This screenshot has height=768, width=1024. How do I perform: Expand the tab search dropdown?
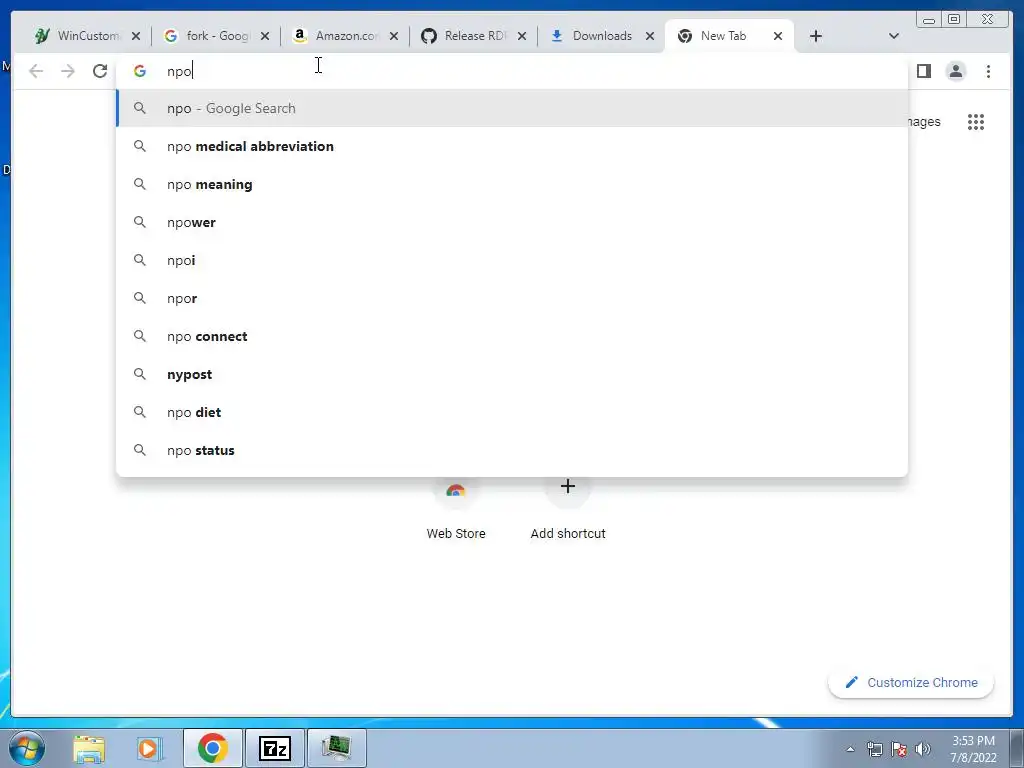[x=894, y=36]
